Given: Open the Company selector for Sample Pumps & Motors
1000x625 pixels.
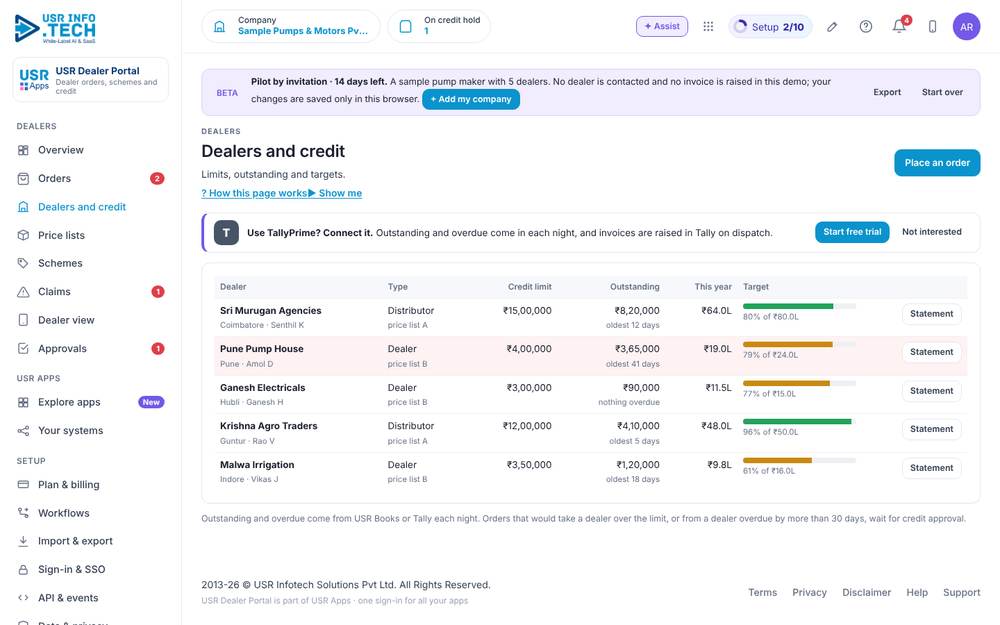Looking at the screenshot, I should tap(291, 26).
